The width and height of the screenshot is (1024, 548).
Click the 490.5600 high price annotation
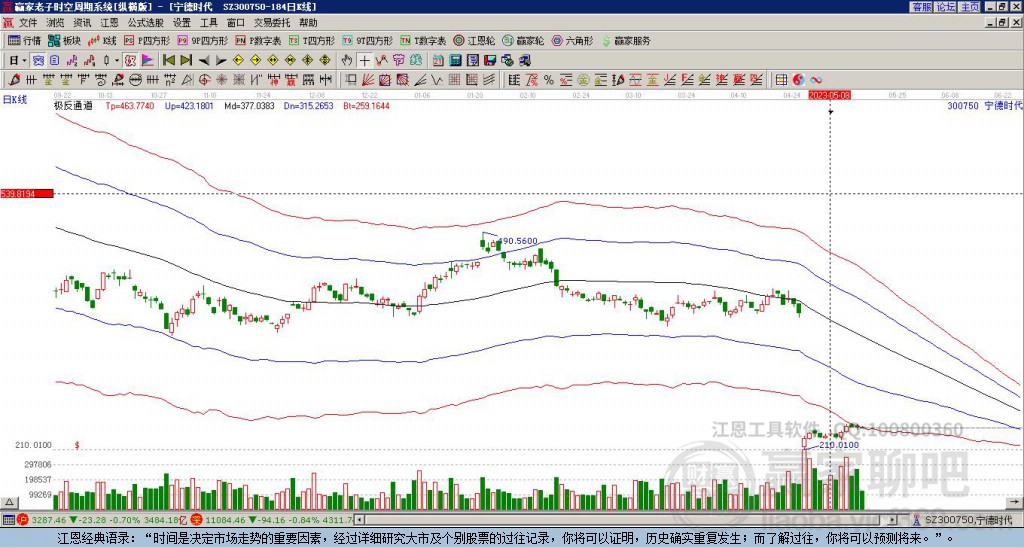(518, 241)
